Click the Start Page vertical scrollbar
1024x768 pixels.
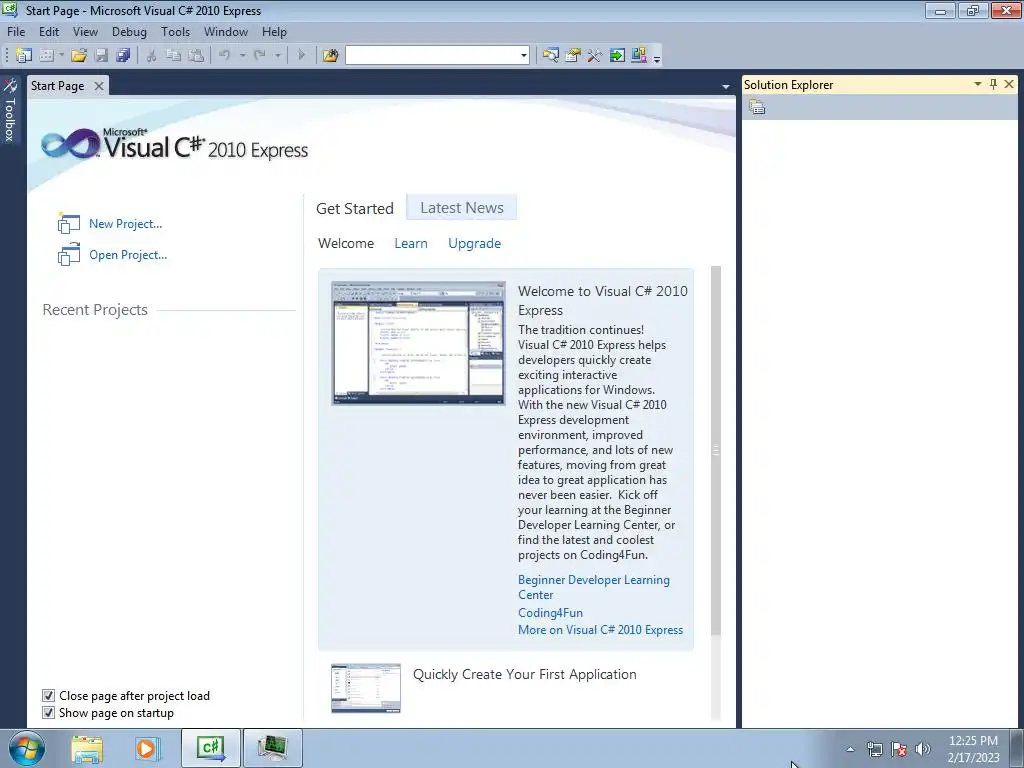pos(716,451)
